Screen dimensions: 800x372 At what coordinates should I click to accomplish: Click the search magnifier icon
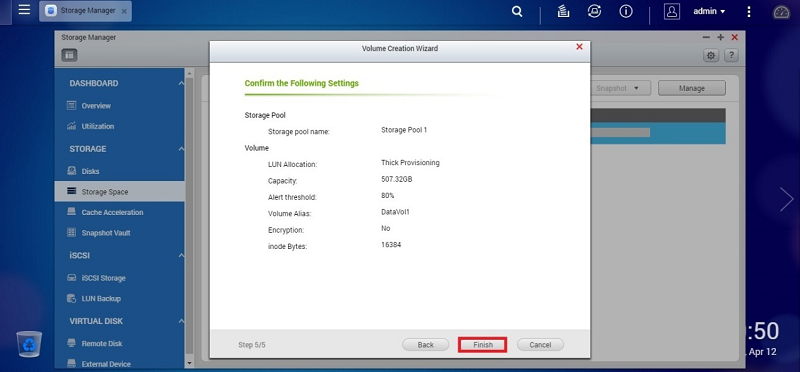[517, 11]
